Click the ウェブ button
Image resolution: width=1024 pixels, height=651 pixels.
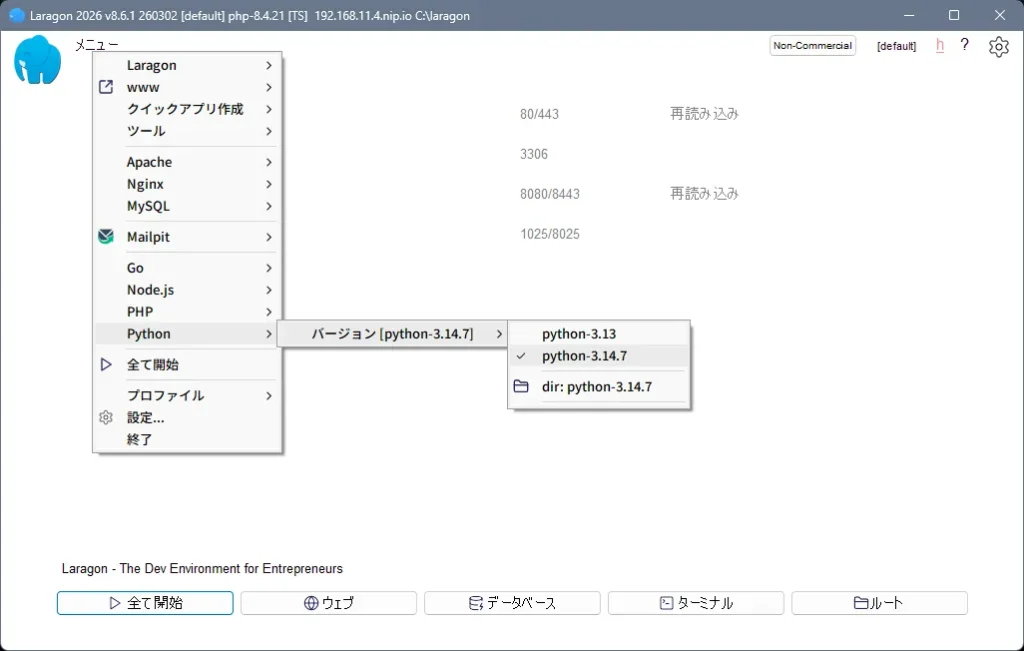click(328, 603)
